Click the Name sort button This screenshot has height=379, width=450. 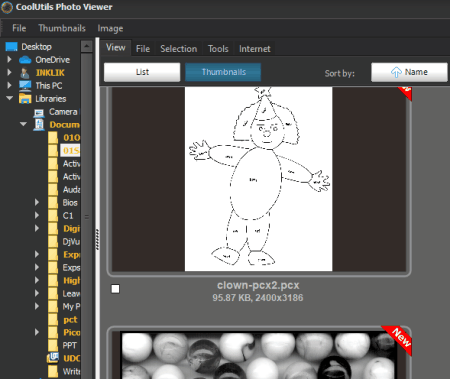click(409, 72)
